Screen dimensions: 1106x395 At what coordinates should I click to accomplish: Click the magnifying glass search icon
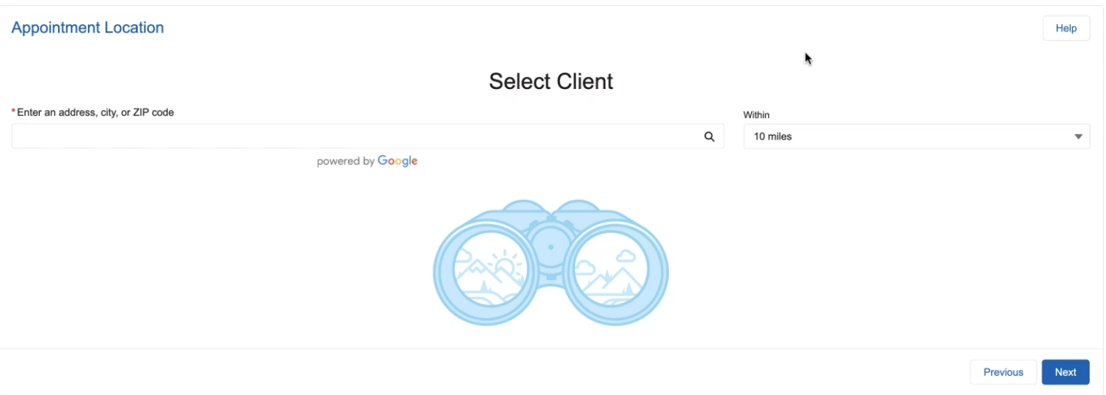709,137
